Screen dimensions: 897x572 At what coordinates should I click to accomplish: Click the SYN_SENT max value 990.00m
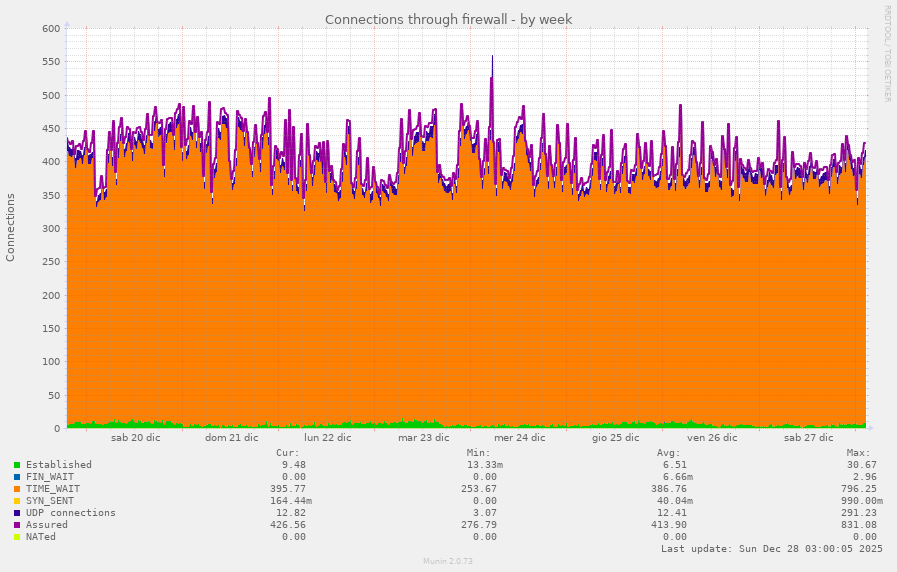click(862, 500)
